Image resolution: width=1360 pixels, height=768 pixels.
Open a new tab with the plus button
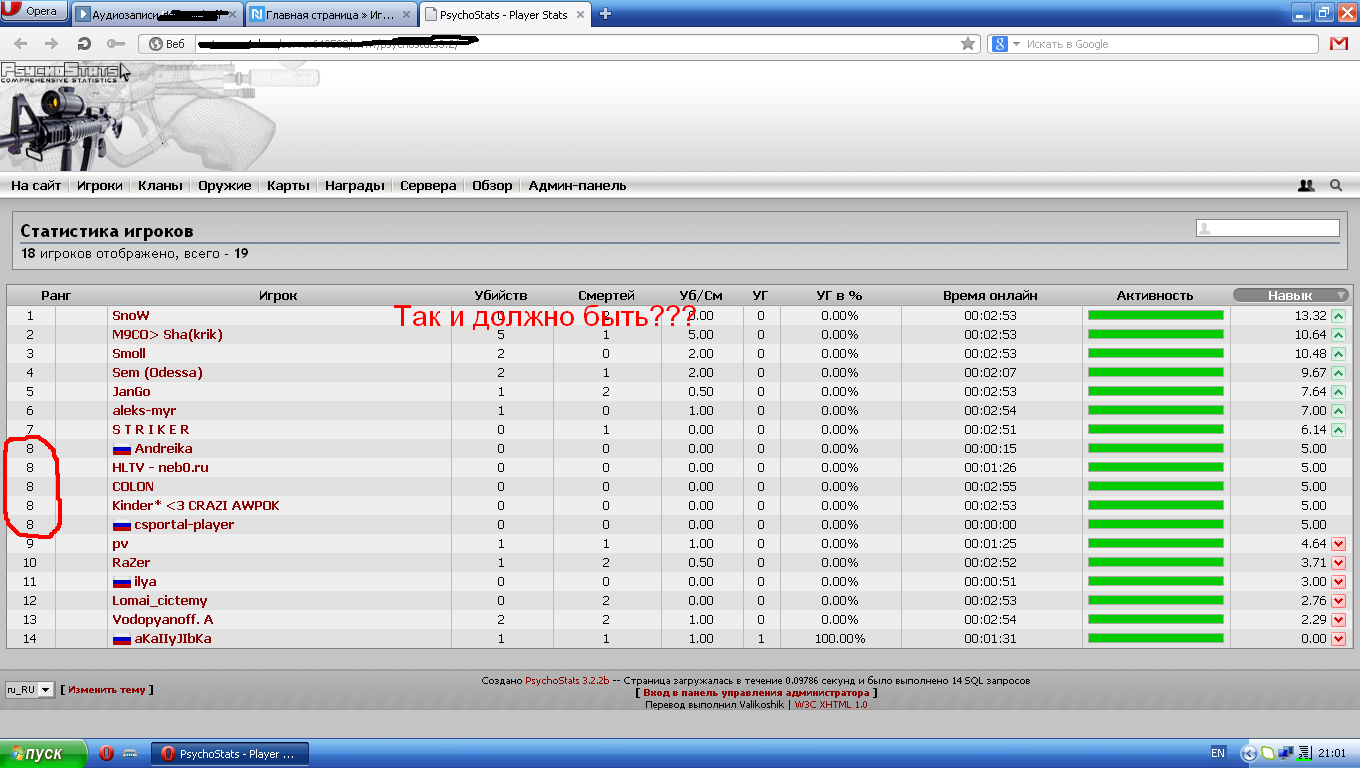(605, 14)
